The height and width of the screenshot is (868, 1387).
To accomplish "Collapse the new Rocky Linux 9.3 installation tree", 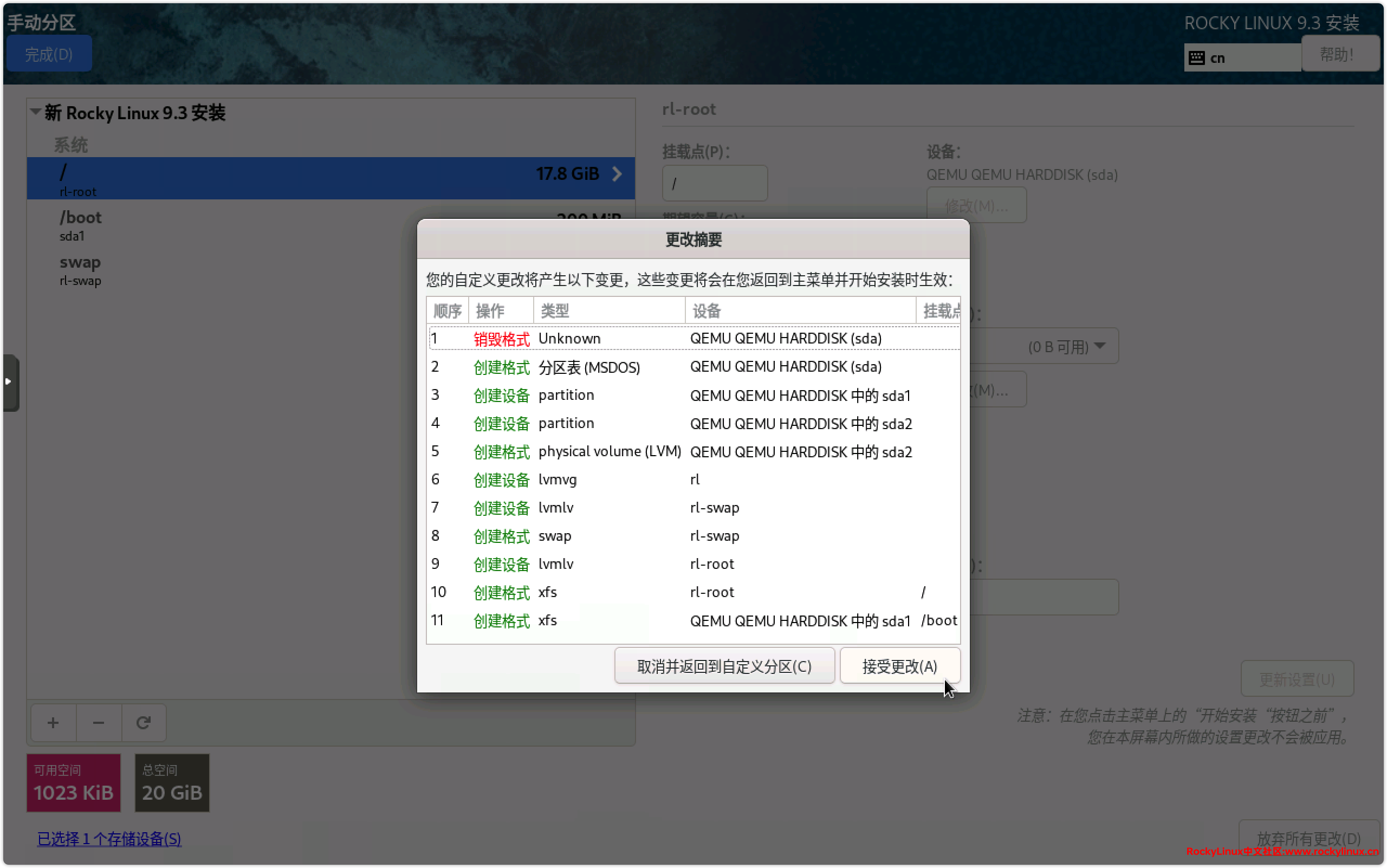I will [x=36, y=112].
